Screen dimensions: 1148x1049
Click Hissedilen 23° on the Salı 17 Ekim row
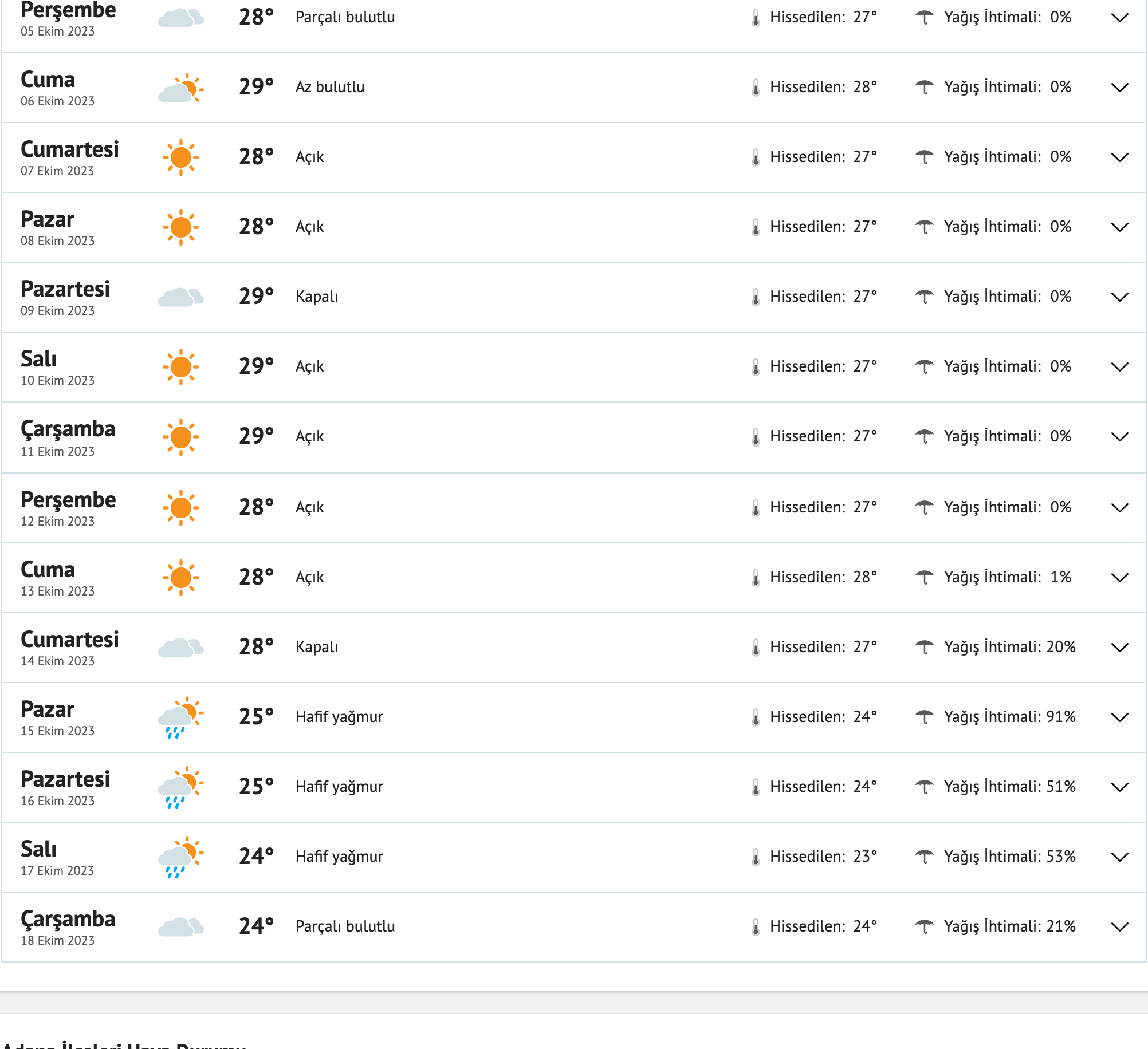pos(824,856)
